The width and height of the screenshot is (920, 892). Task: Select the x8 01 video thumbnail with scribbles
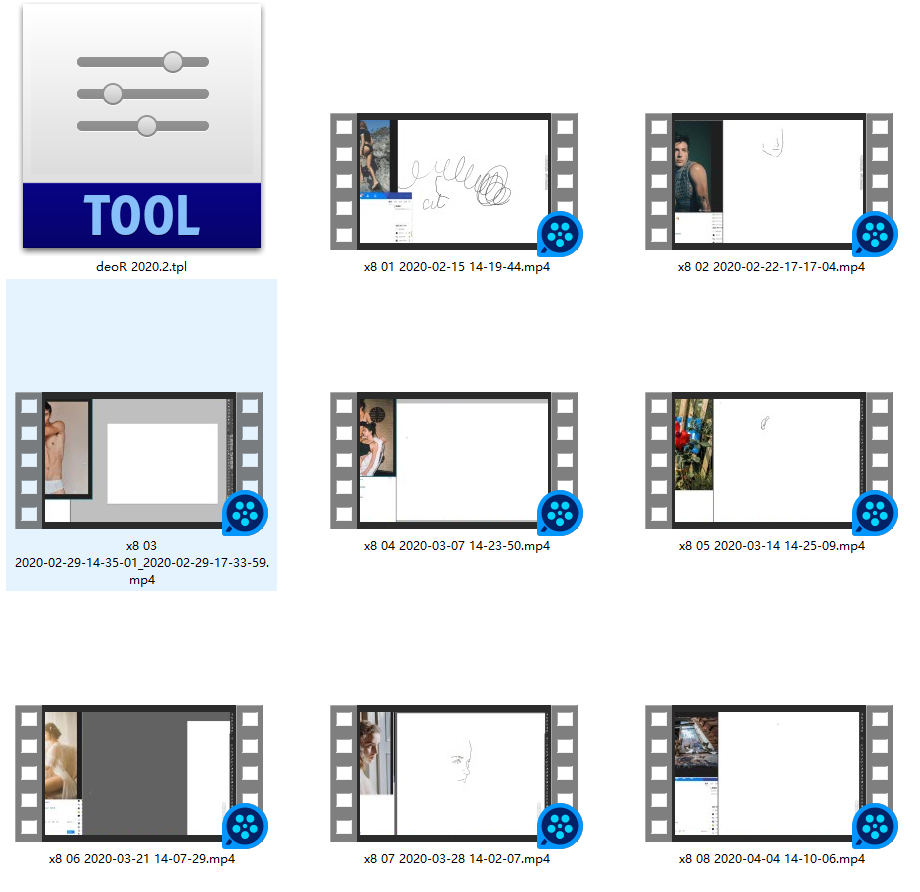tap(454, 180)
